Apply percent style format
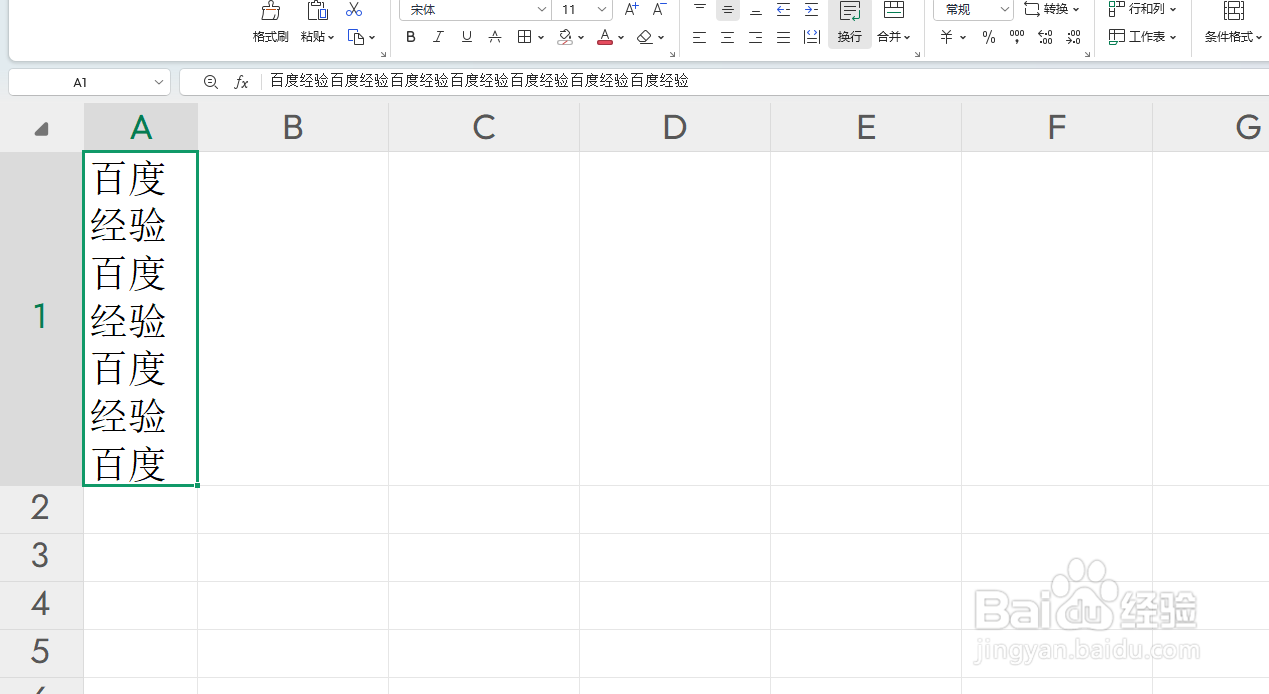 [x=988, y=37]
